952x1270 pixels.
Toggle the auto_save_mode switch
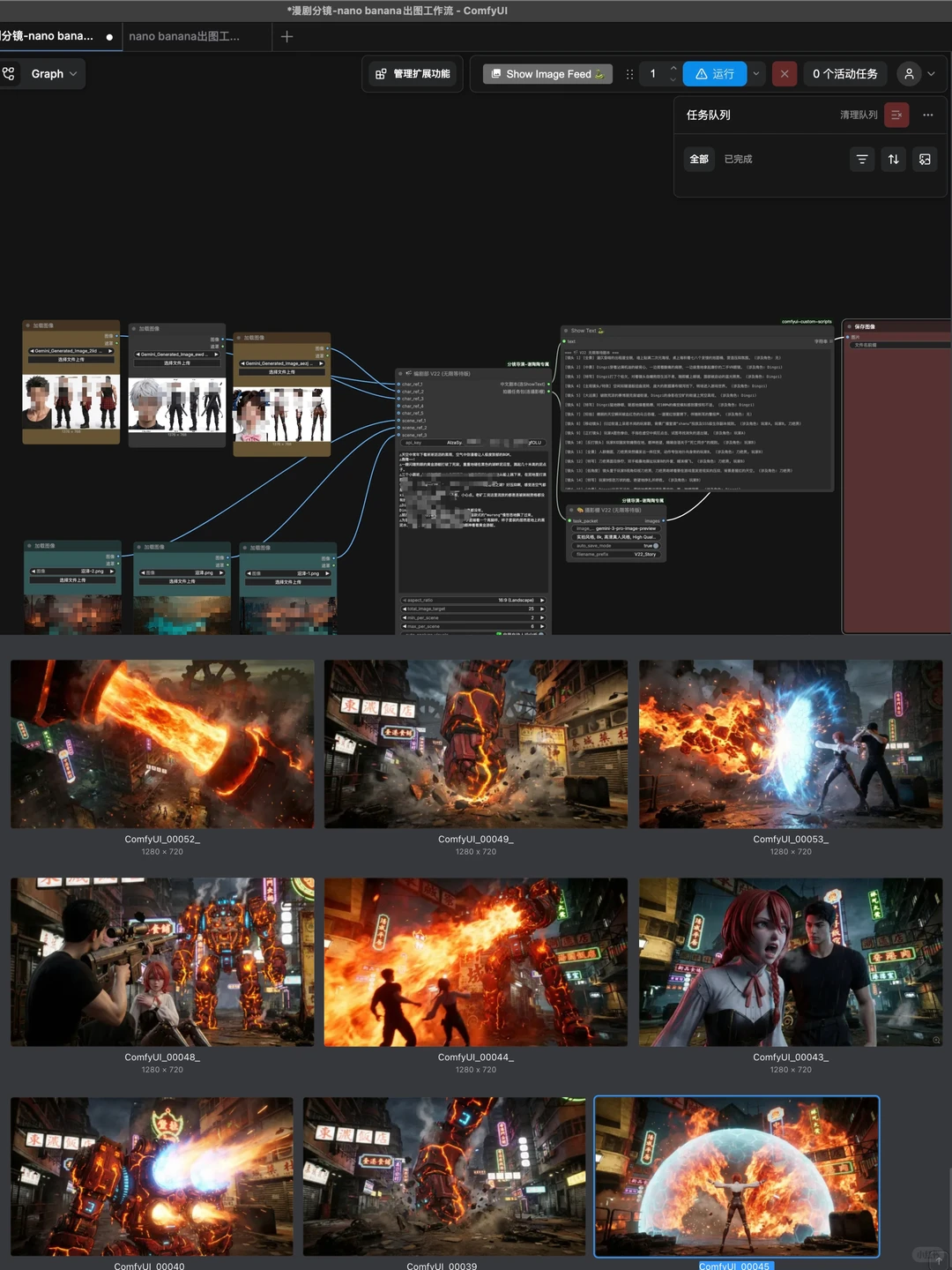pos(655,546)
